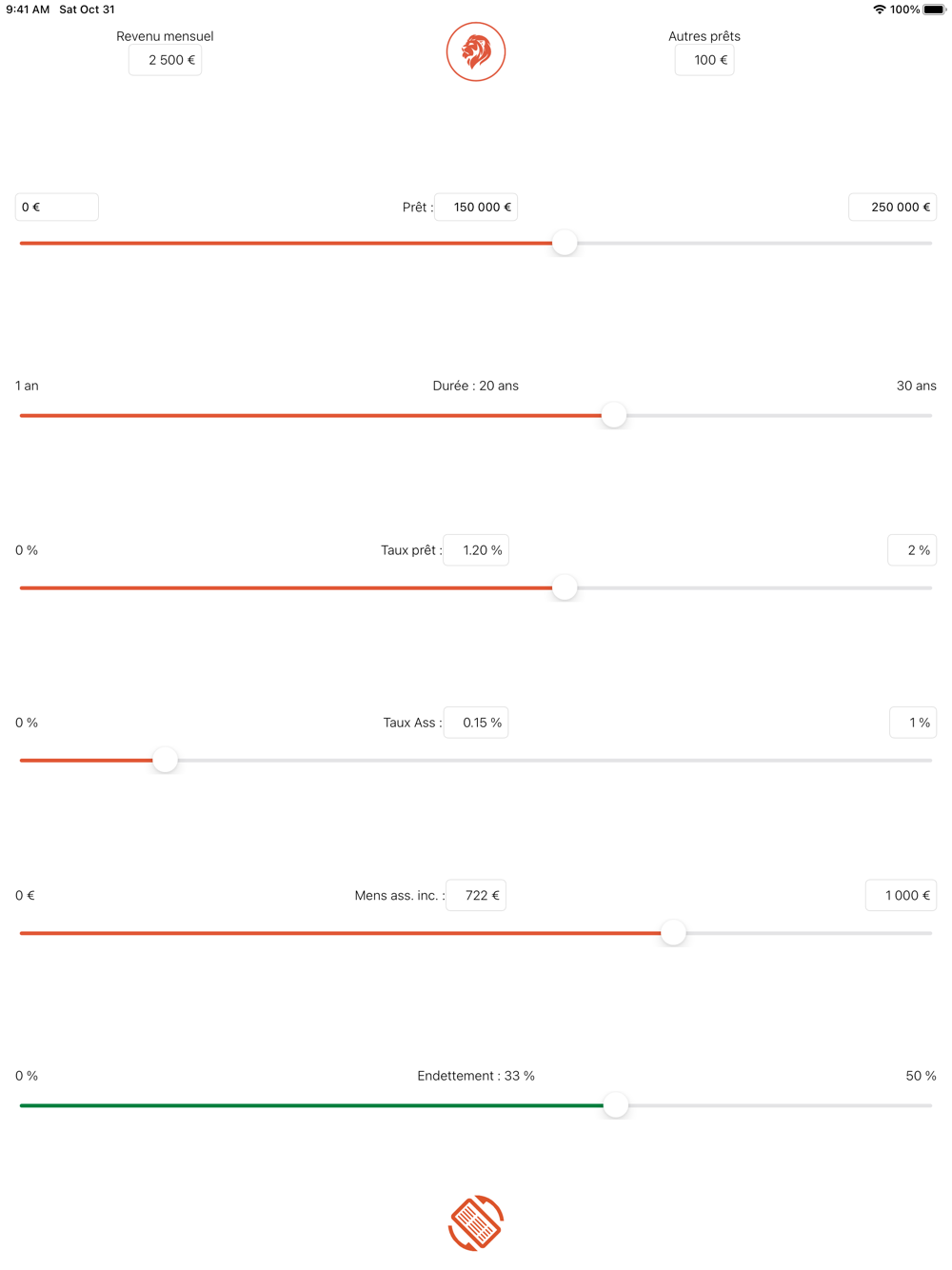Edit the Taux prêt 1.20 % field
952x1270 pixels.
pos(476,550)
